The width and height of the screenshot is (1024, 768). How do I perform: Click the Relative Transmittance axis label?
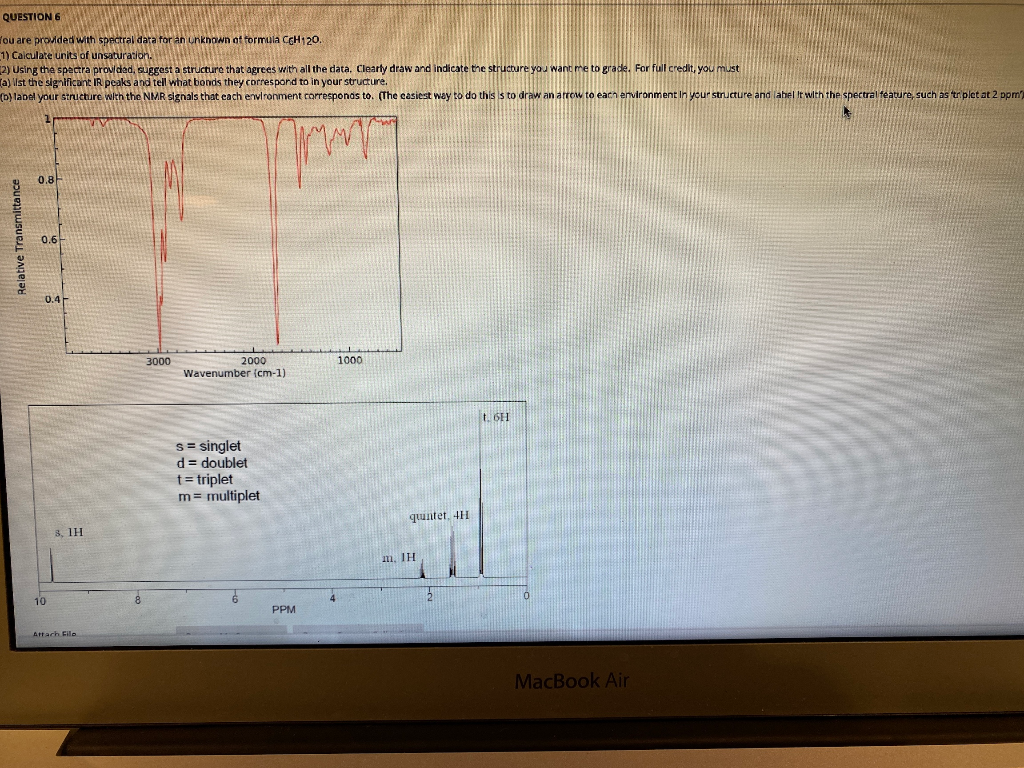21,233
